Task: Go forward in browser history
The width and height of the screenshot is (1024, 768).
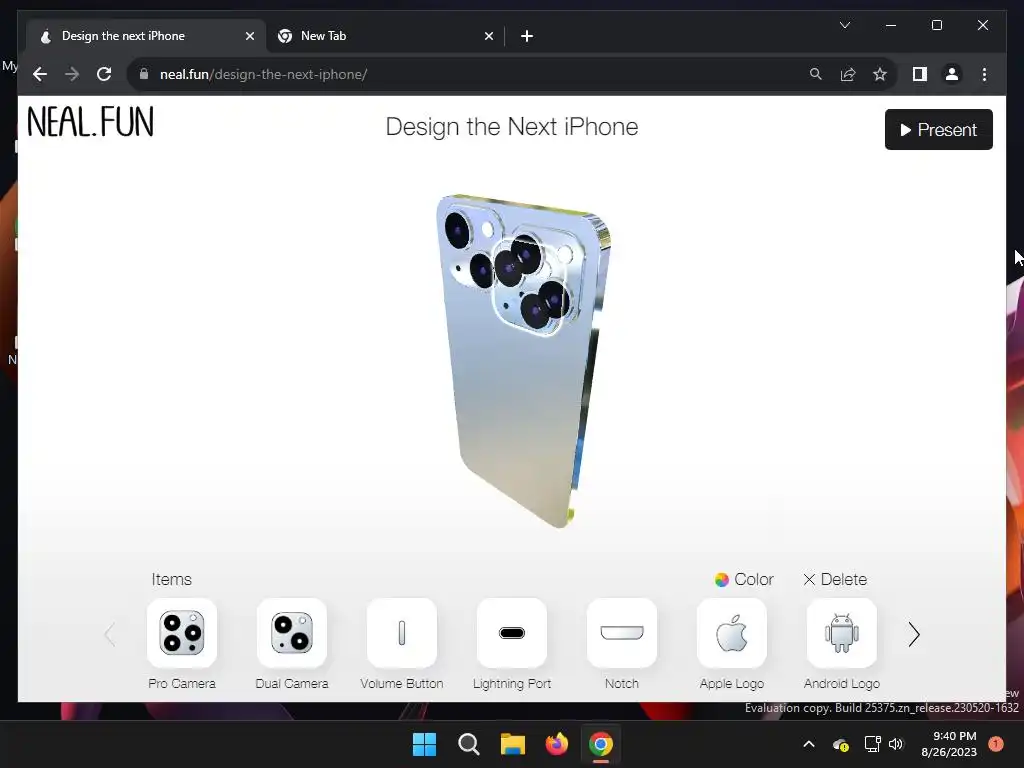Action: (x=72, y=74)
